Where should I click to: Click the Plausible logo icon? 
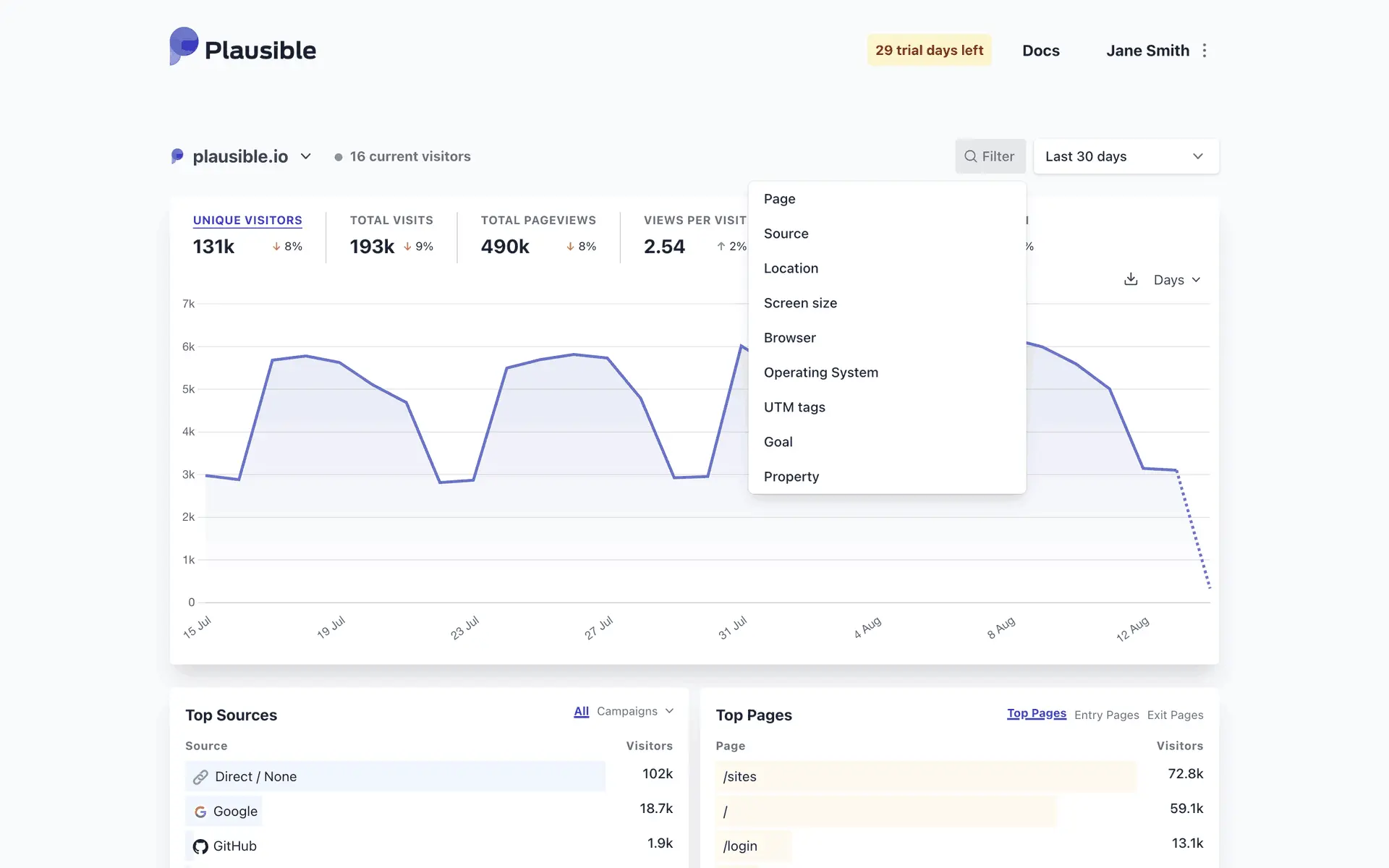(x=184, y=46)
